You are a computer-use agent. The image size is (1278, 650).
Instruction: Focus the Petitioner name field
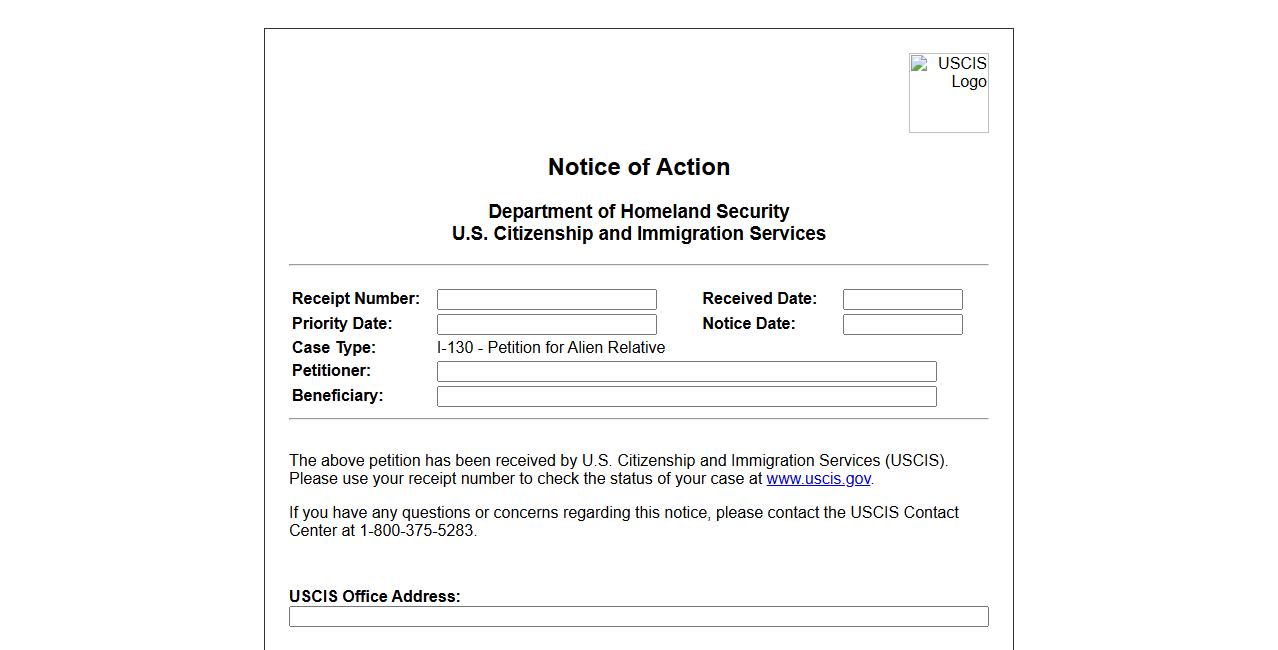pos(686,371)
